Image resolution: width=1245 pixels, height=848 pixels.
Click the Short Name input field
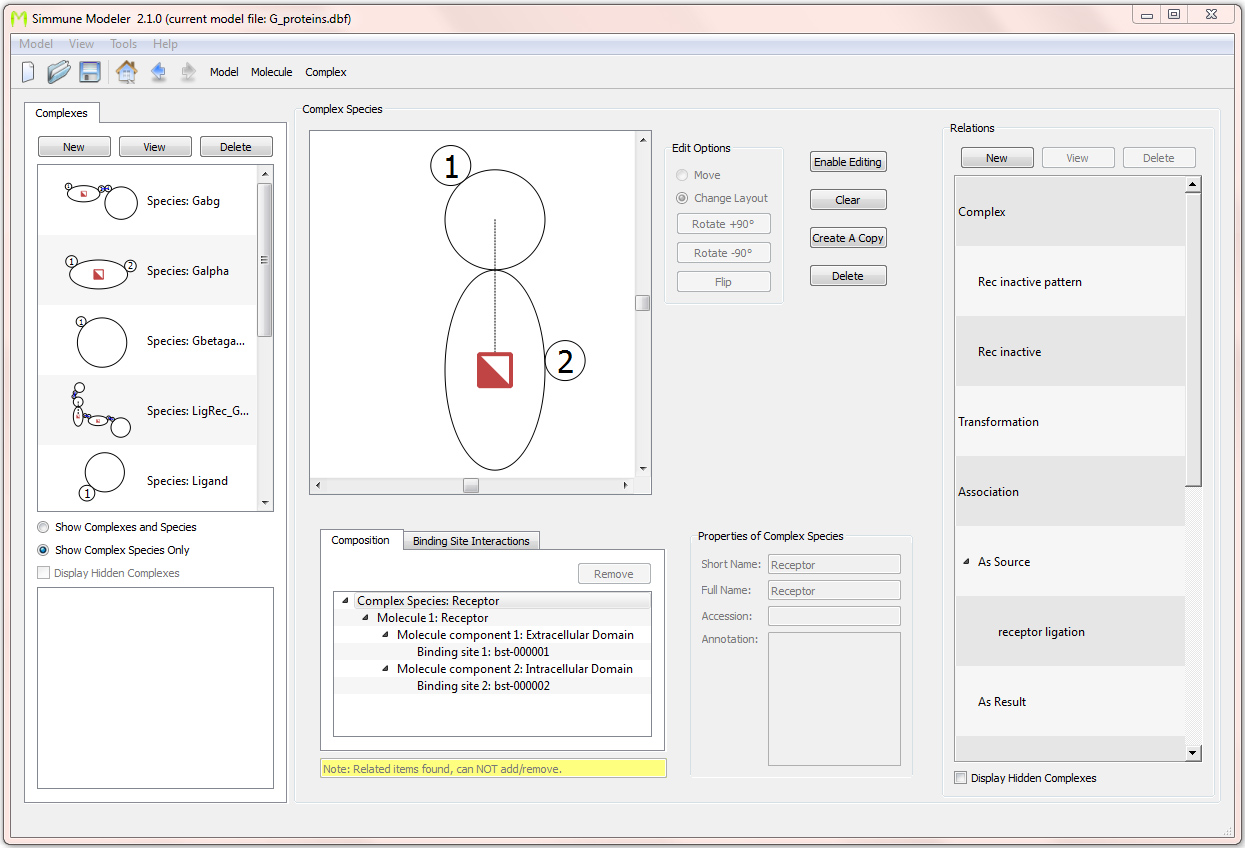point(834,565)
